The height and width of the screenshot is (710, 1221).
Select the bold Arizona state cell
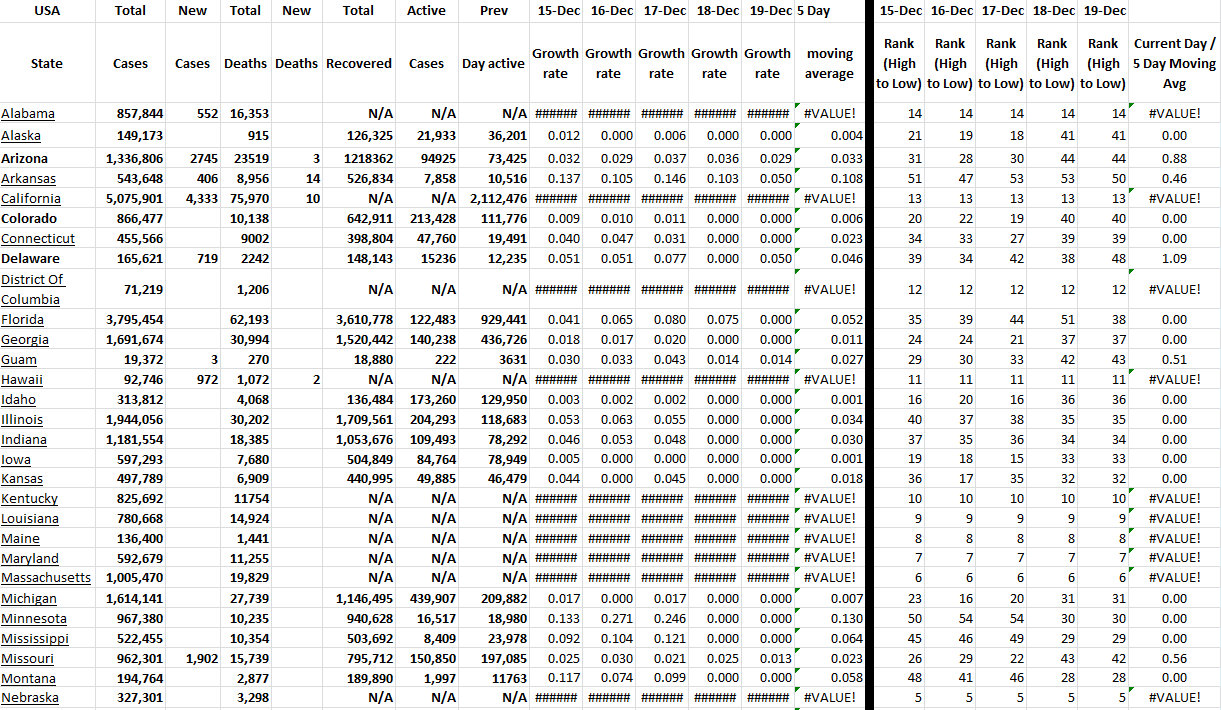pos(25,158)
